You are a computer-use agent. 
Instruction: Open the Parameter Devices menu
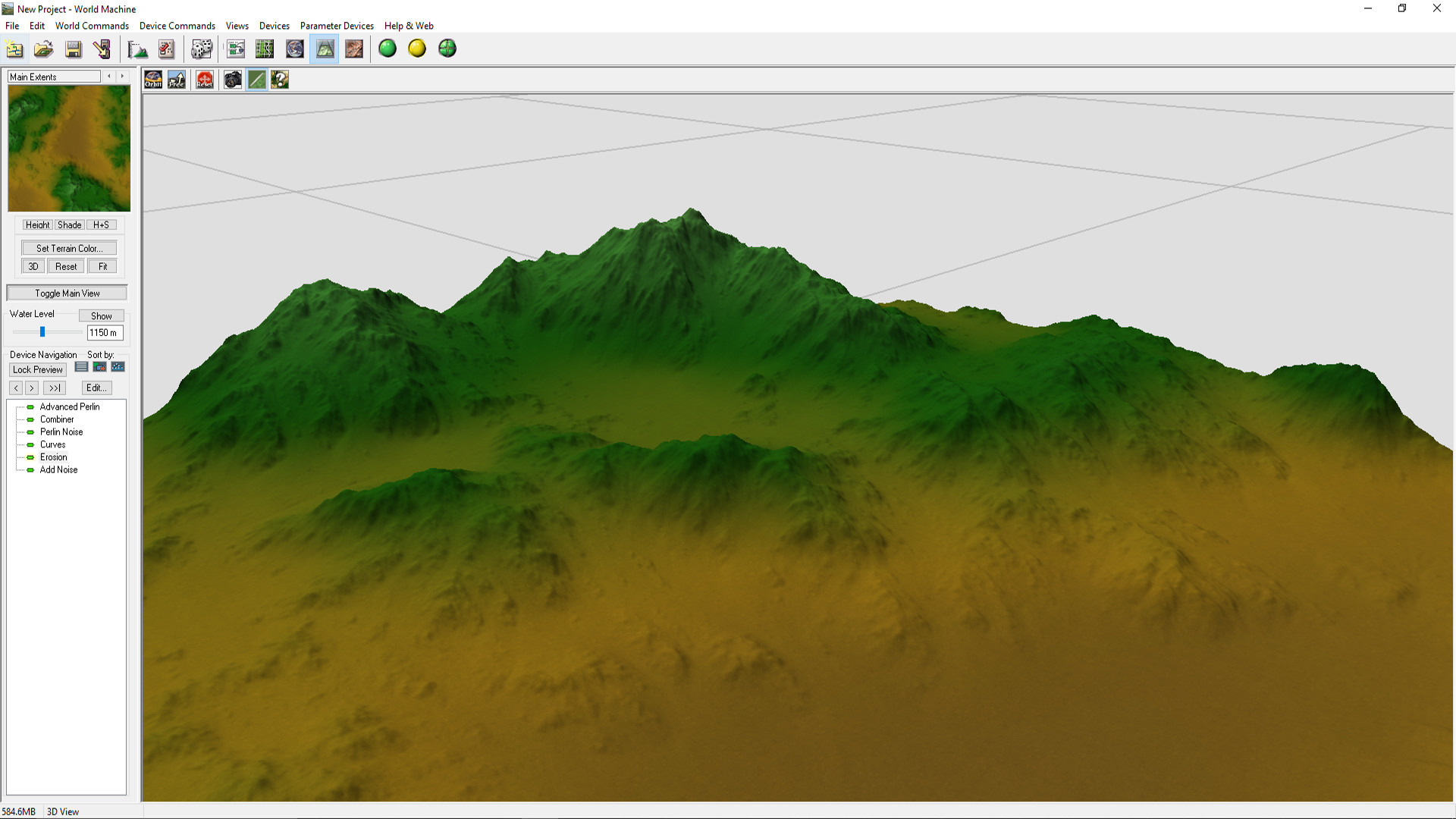336,25
